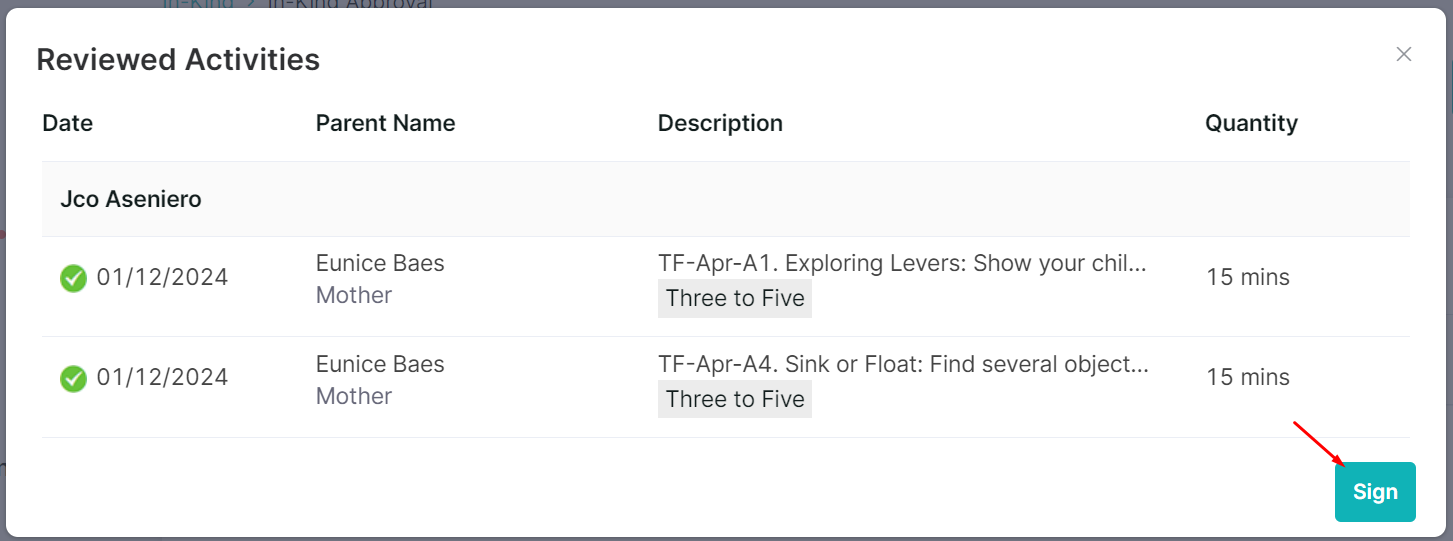Select the Parent Name column header

point(385,123)
